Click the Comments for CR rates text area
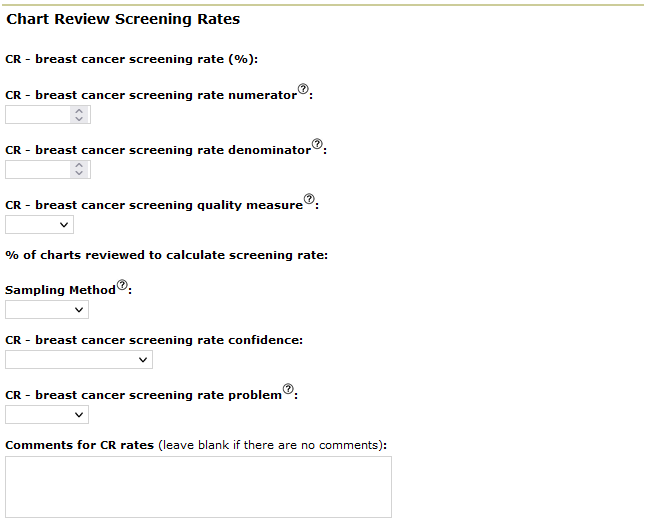Image resolution: width=646 pixels, height=522 pixels. (198, 487)
